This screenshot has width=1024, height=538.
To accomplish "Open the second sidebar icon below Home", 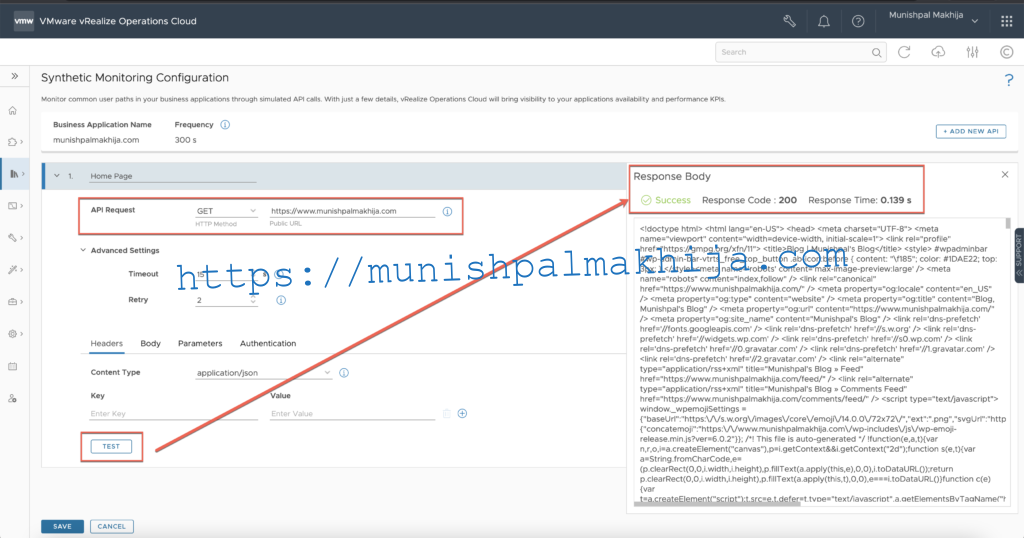I will [13, 142].
